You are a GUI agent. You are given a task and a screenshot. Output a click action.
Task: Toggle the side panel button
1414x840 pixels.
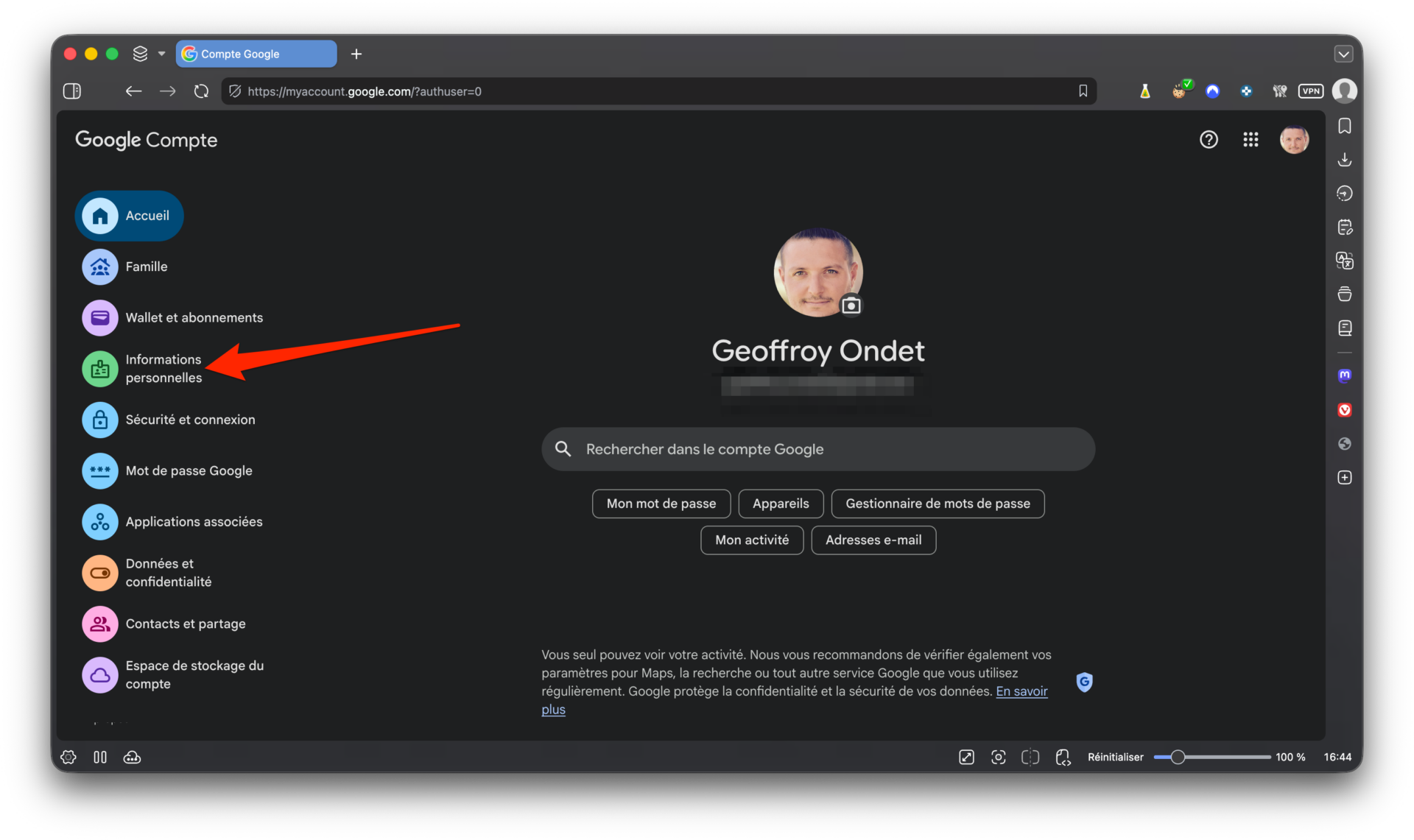pyautogui.click(x=72, y=91)
